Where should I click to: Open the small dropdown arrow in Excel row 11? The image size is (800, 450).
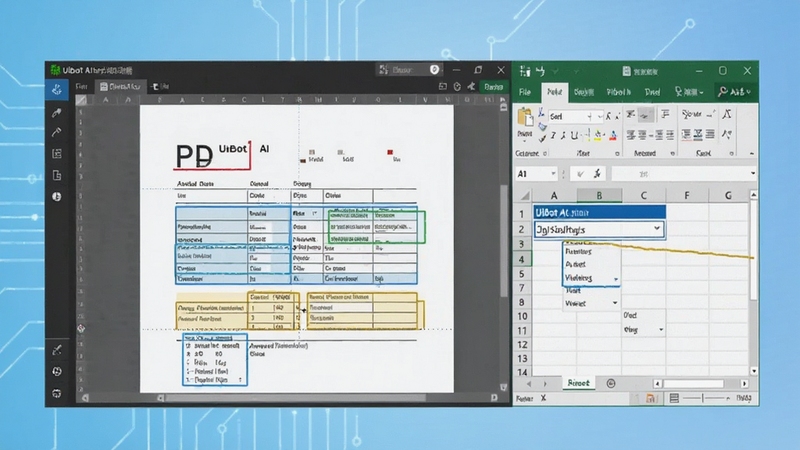click(661, 330)
